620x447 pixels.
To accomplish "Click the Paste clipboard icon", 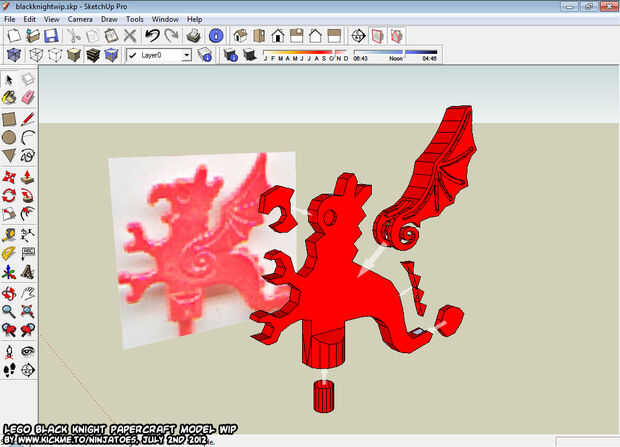I will pos(111,36).
